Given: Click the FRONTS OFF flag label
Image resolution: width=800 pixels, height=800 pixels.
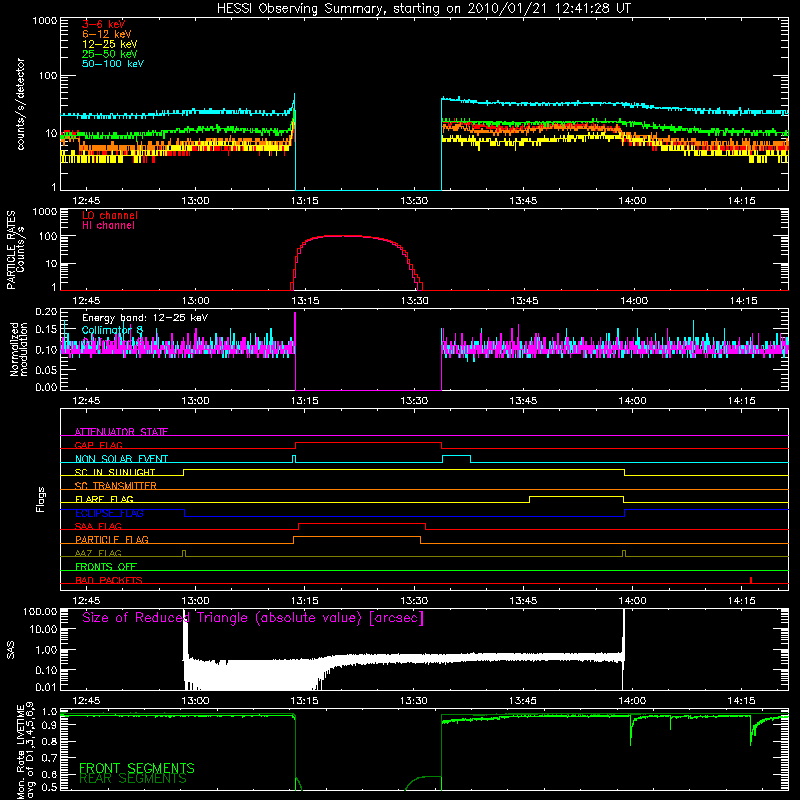Looking at the screenshot, I should [106, 566].
